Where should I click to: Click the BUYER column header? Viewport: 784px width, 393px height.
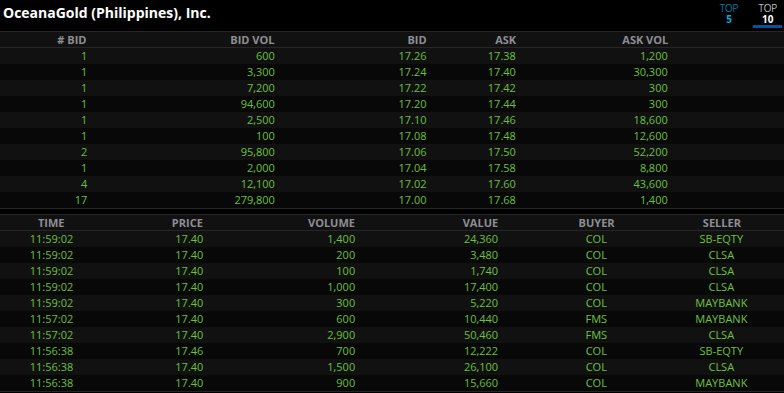pyautogui.click(x=596, y=223)
